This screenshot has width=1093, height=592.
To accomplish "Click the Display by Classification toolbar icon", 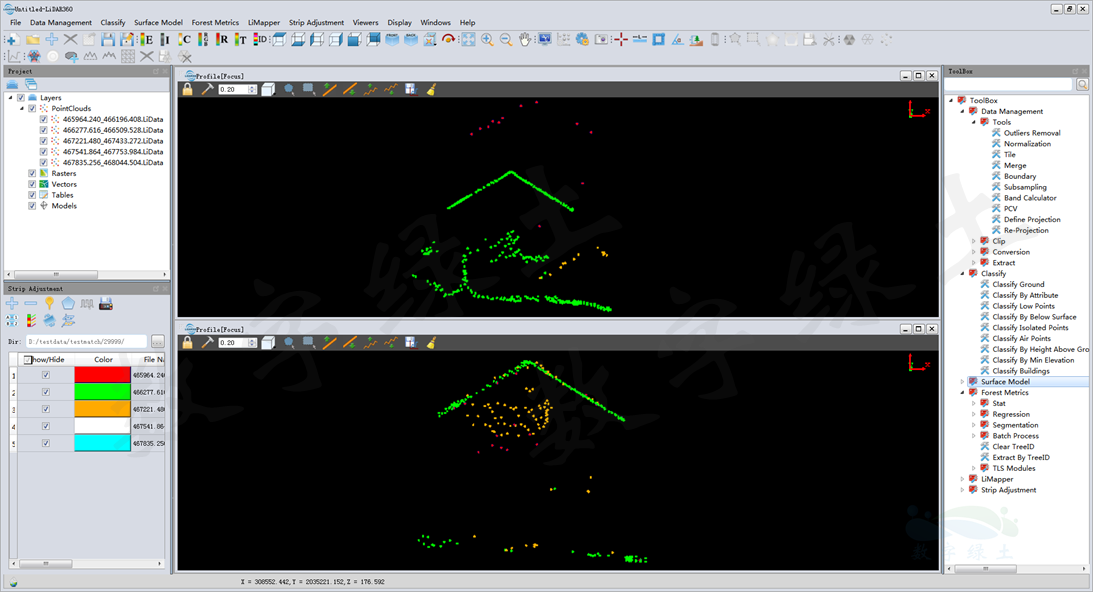I will tap(184, 40).
